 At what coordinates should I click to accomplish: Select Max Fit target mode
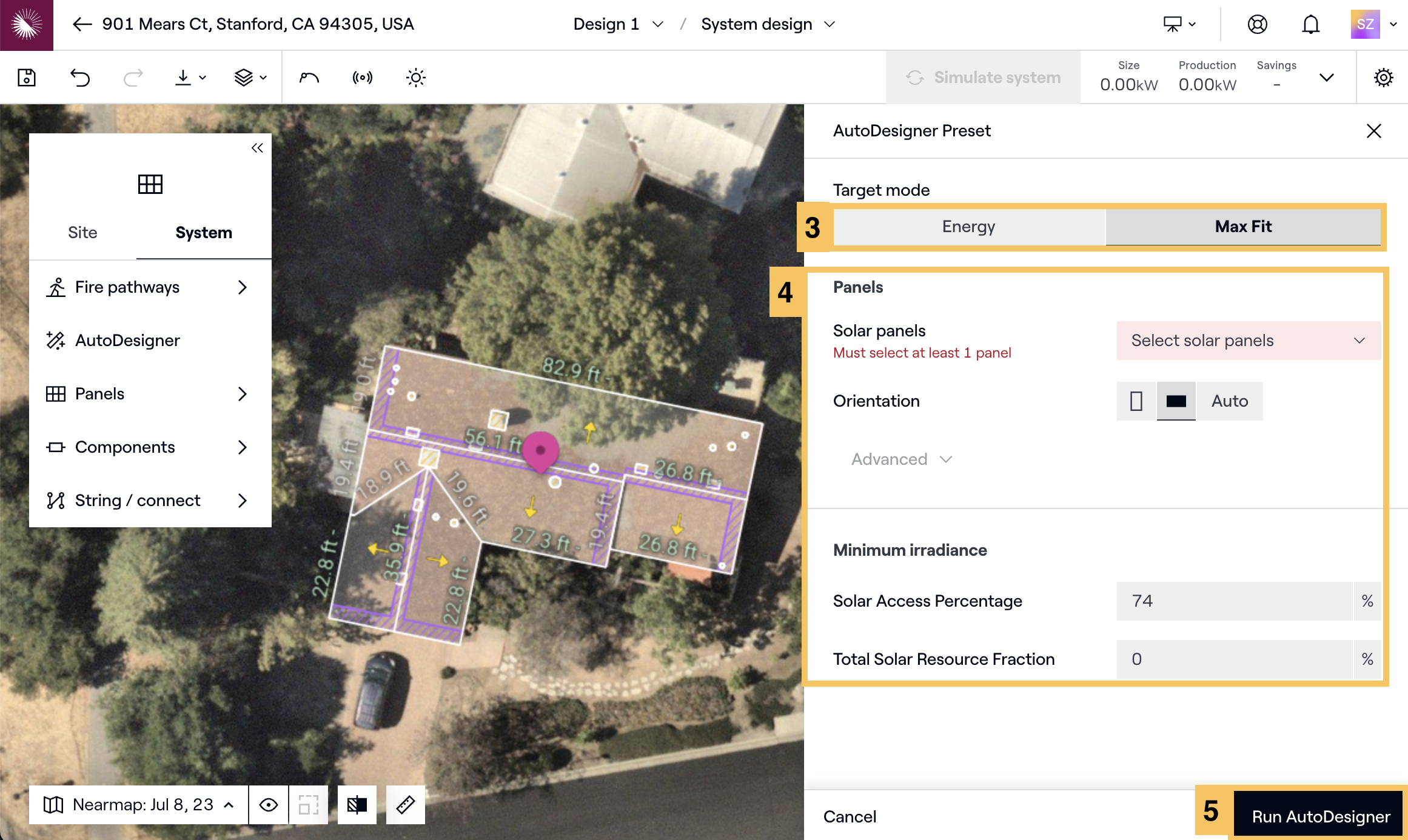click(x=1243, y=227)
